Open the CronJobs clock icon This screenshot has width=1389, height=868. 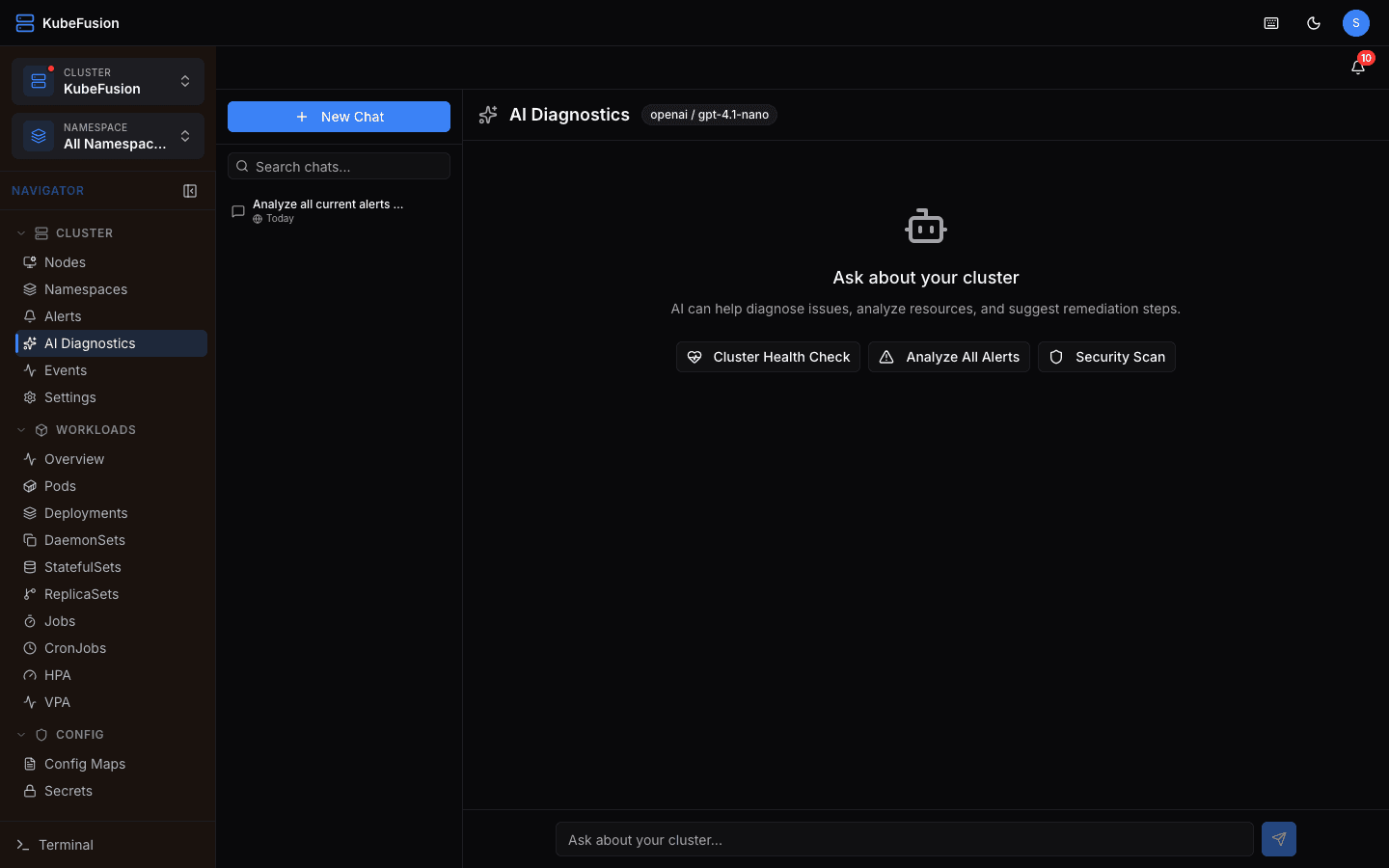pyautogui.click(x=29, y=648)
